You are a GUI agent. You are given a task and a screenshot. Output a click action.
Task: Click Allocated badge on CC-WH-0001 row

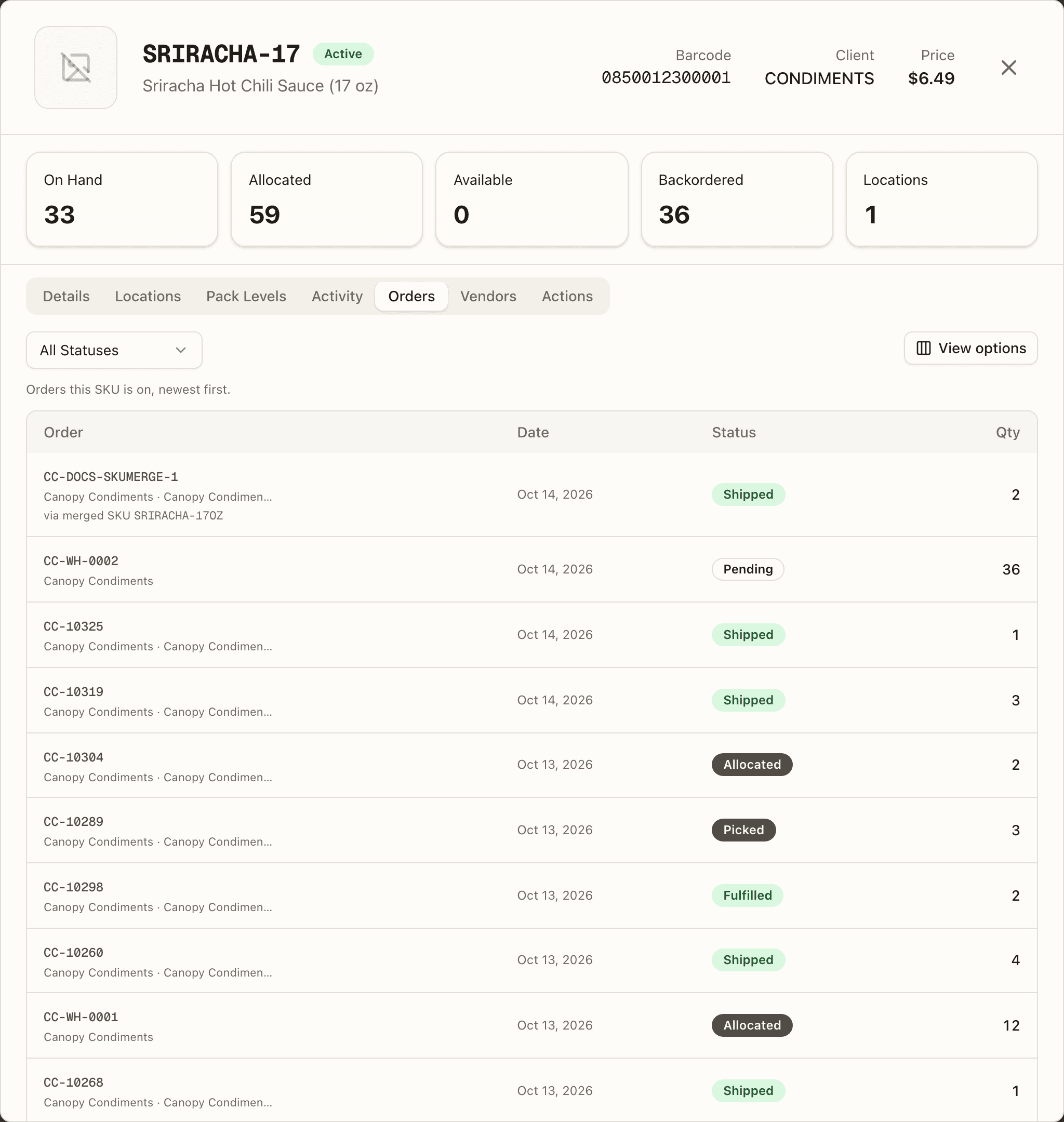(752, 1025)
